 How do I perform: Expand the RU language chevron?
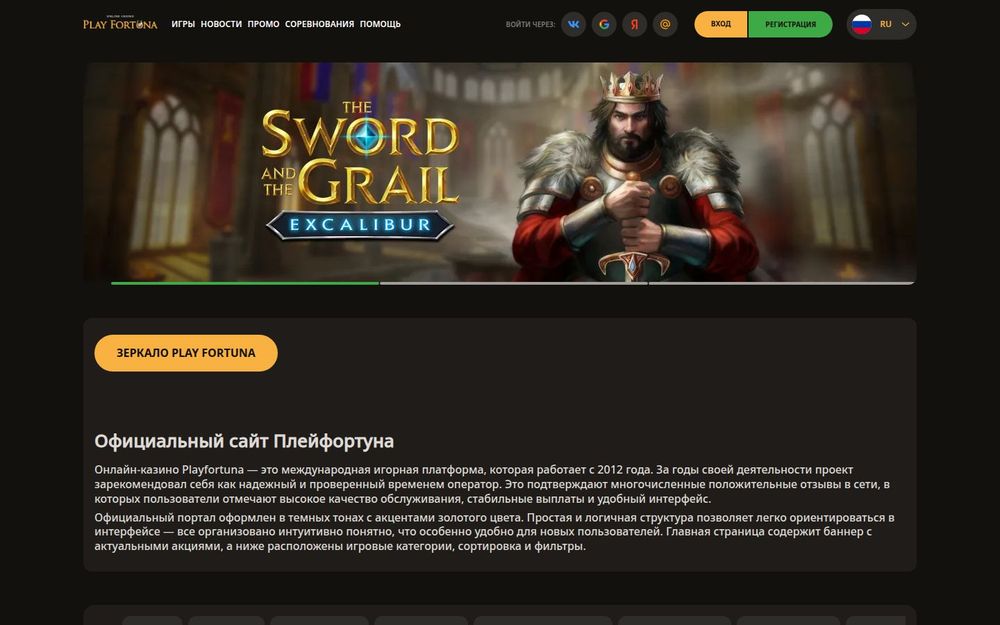point(905,24)
